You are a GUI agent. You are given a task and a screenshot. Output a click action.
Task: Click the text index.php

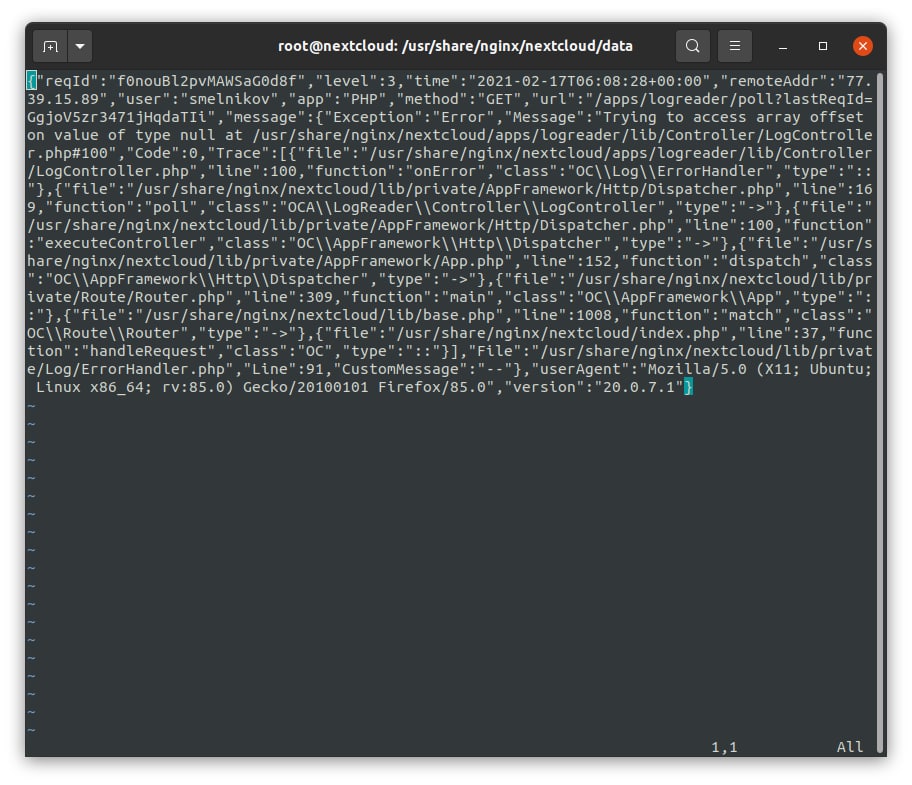[x=679, y=333]
